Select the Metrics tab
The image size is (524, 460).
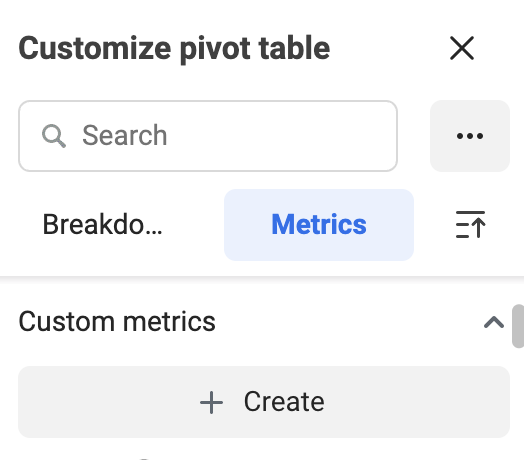click(319, 225)
